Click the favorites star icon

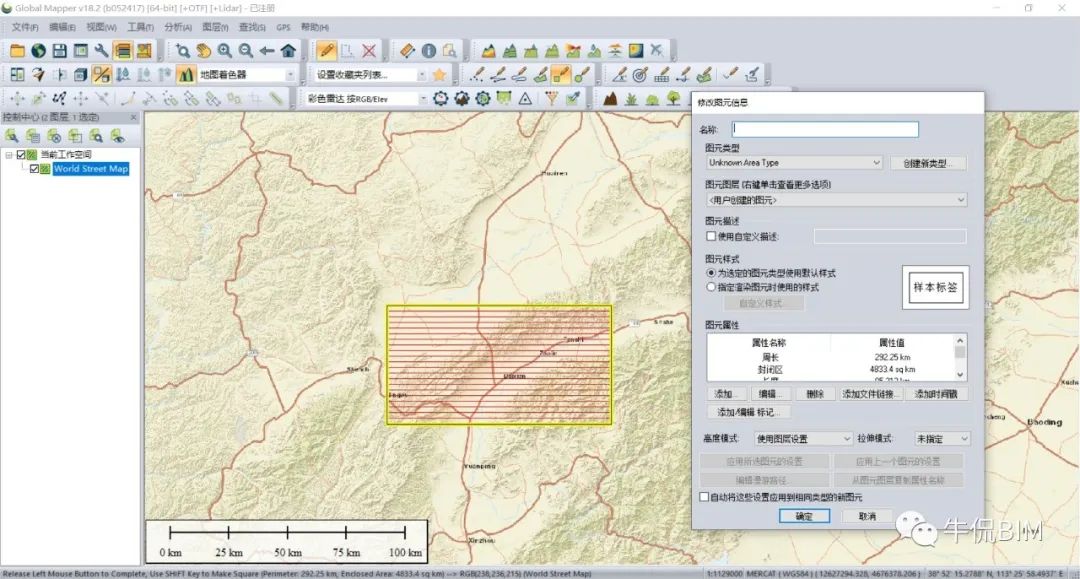[x=439, y=74]
